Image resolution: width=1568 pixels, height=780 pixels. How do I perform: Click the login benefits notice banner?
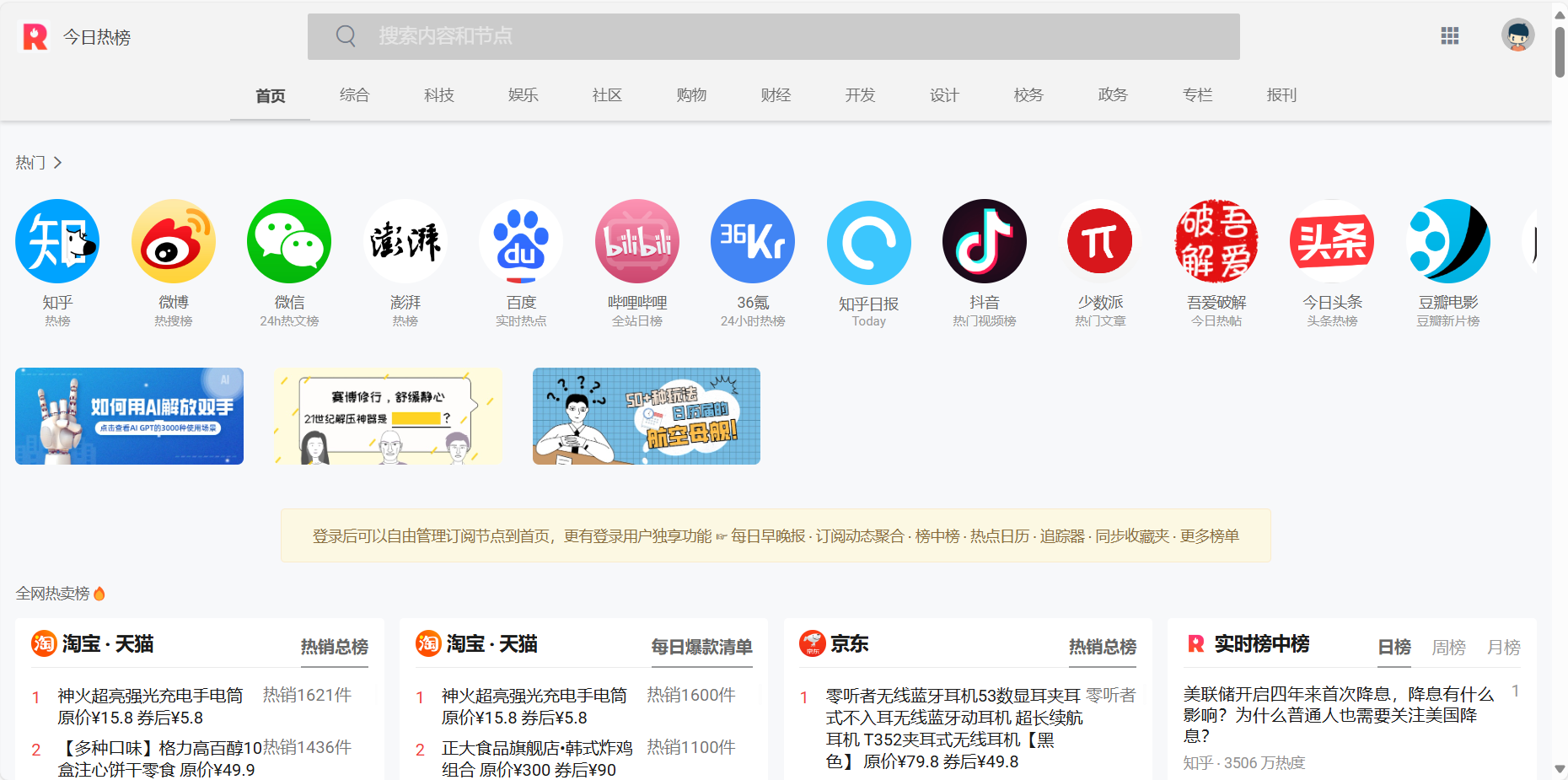coord(776,535)
